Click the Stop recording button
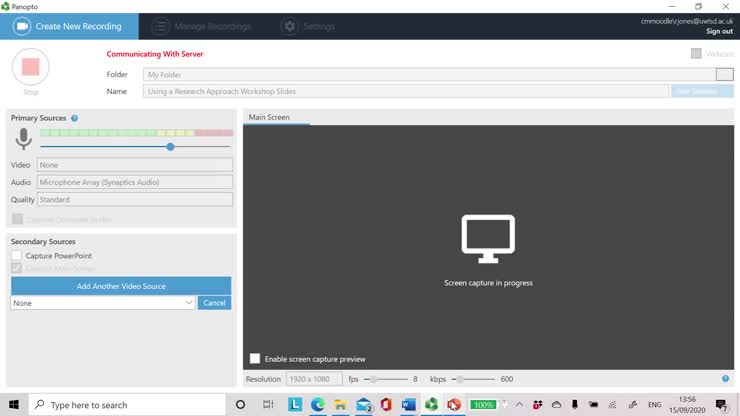 31,67
